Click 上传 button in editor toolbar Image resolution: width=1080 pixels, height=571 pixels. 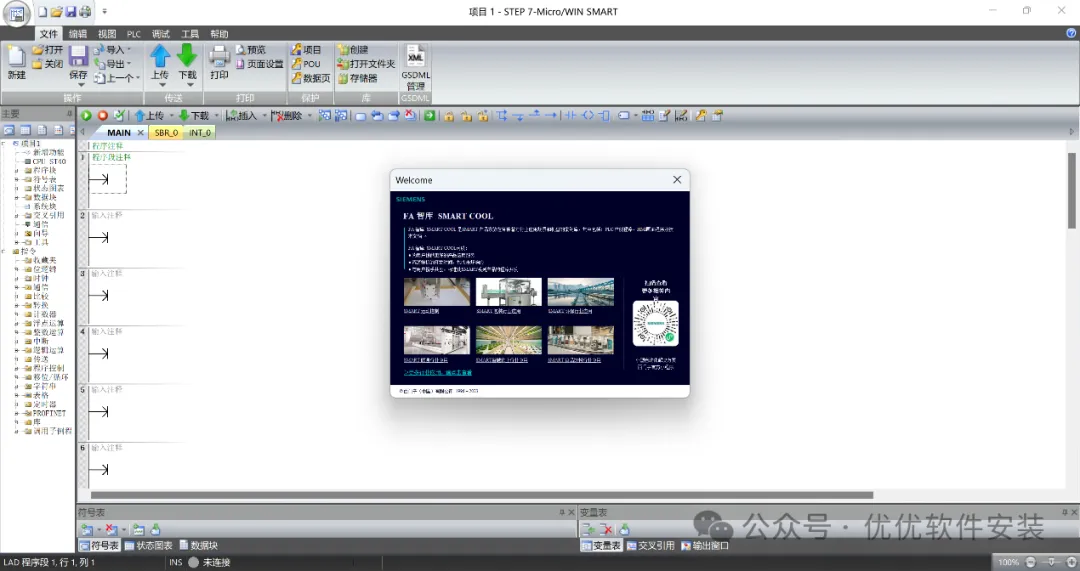point(149,116)
